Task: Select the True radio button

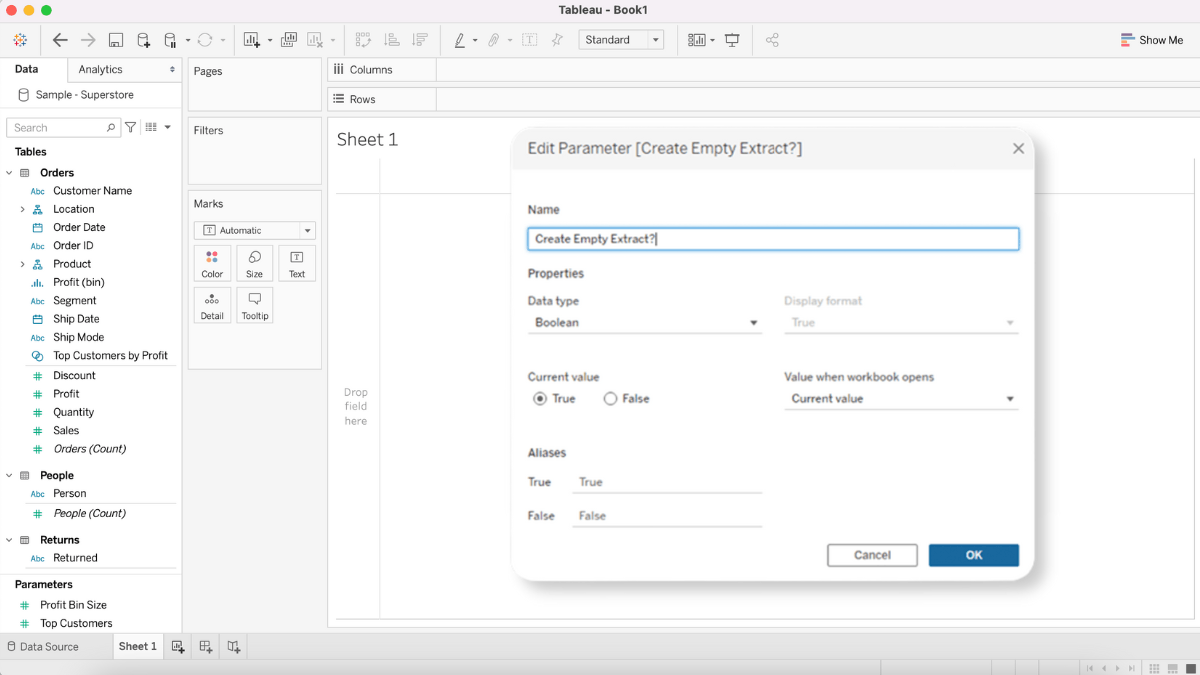Action: tap(541, 399)
